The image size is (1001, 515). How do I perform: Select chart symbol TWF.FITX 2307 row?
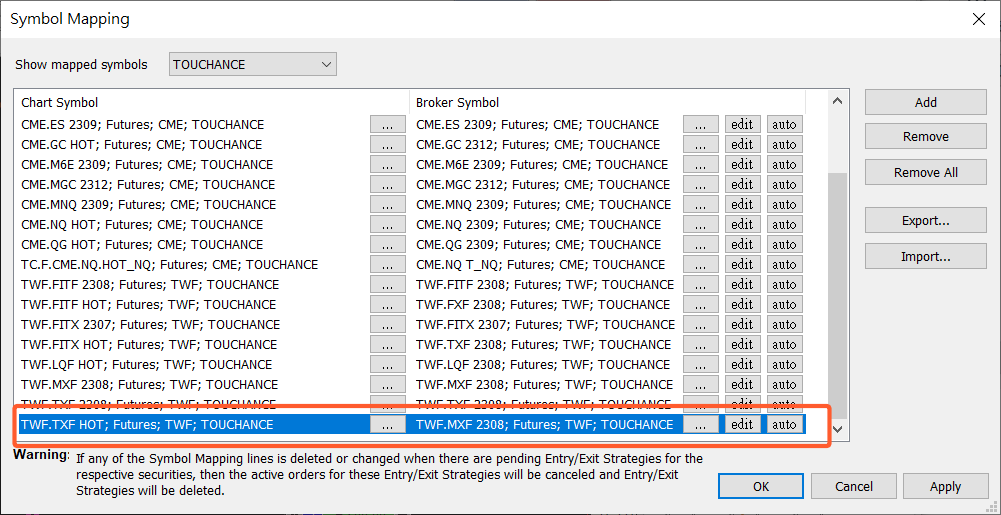(x=150, y=325)
